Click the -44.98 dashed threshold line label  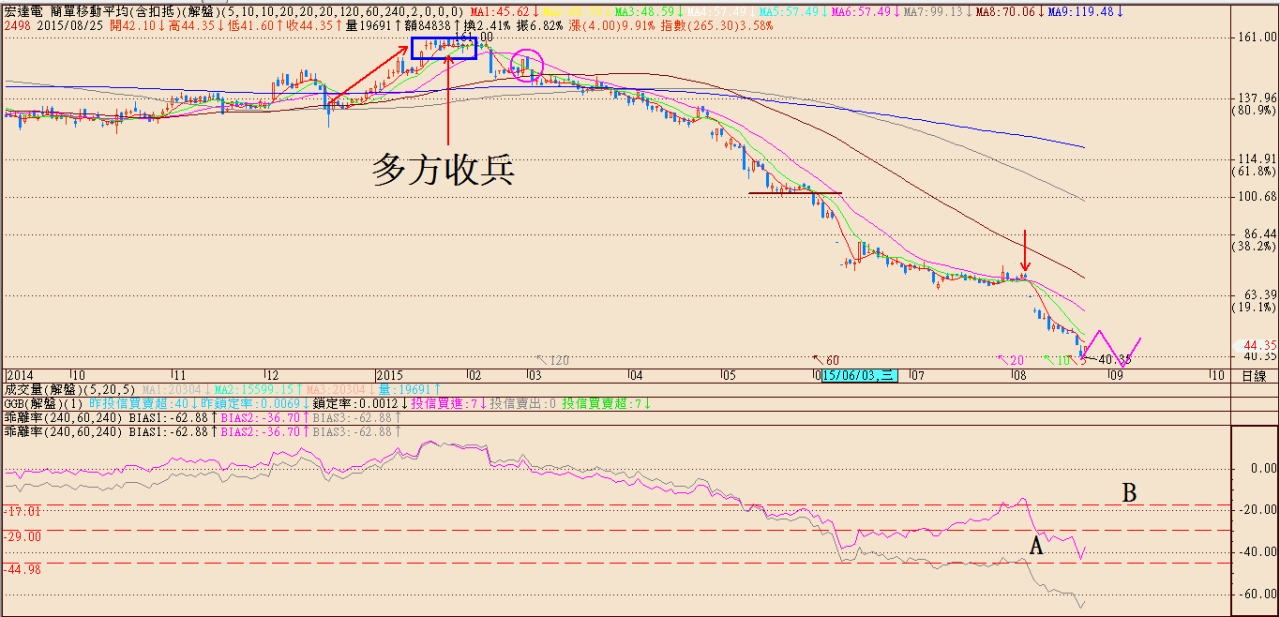pyautogui.click(x=21, y=570)
